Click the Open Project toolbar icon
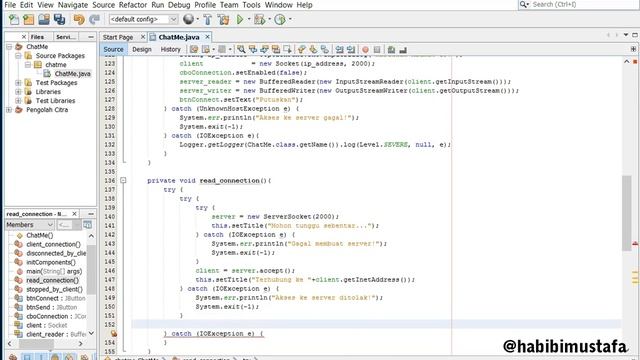This screenshot has height=360, width=640. pos(44,19)
